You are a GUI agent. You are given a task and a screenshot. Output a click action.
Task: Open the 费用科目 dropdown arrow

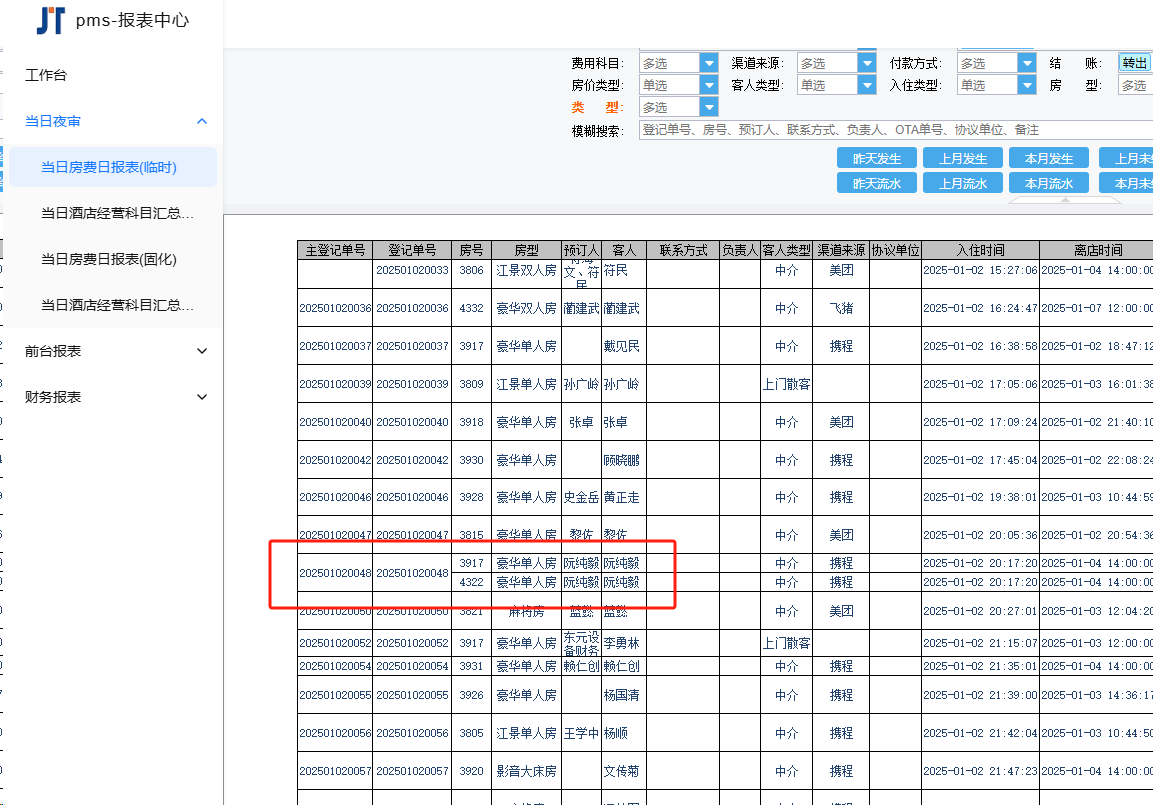(709, 63)
